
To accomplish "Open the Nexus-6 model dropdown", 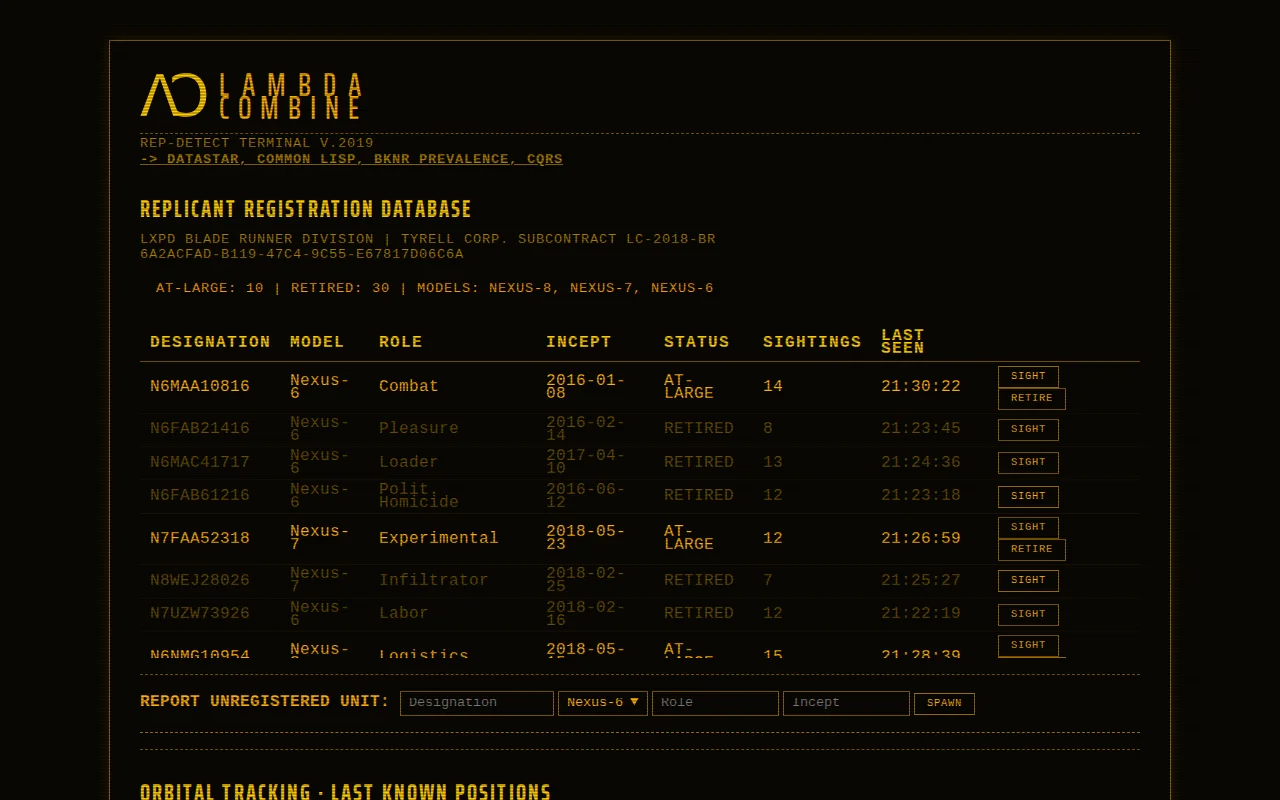I will 603,703.
